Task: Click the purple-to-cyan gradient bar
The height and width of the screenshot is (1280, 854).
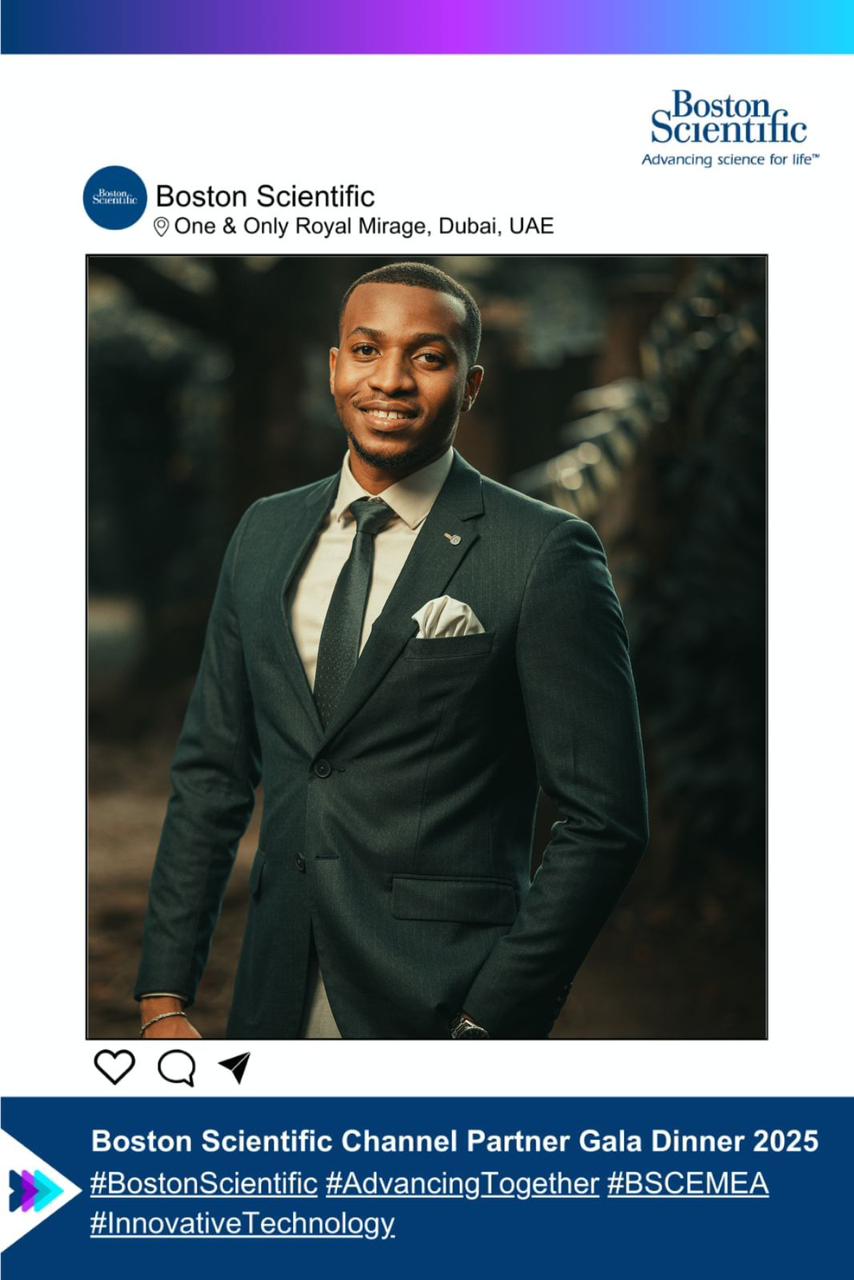Action: pyautogui.click(x=427, y=27)
